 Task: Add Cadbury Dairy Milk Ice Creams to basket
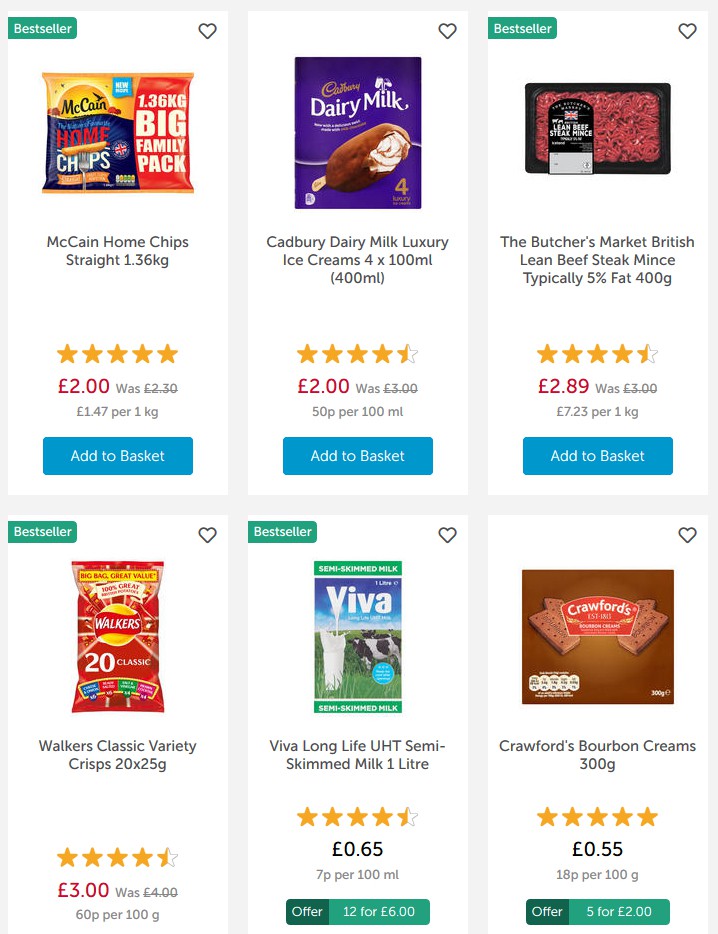(x=358, y=456)
